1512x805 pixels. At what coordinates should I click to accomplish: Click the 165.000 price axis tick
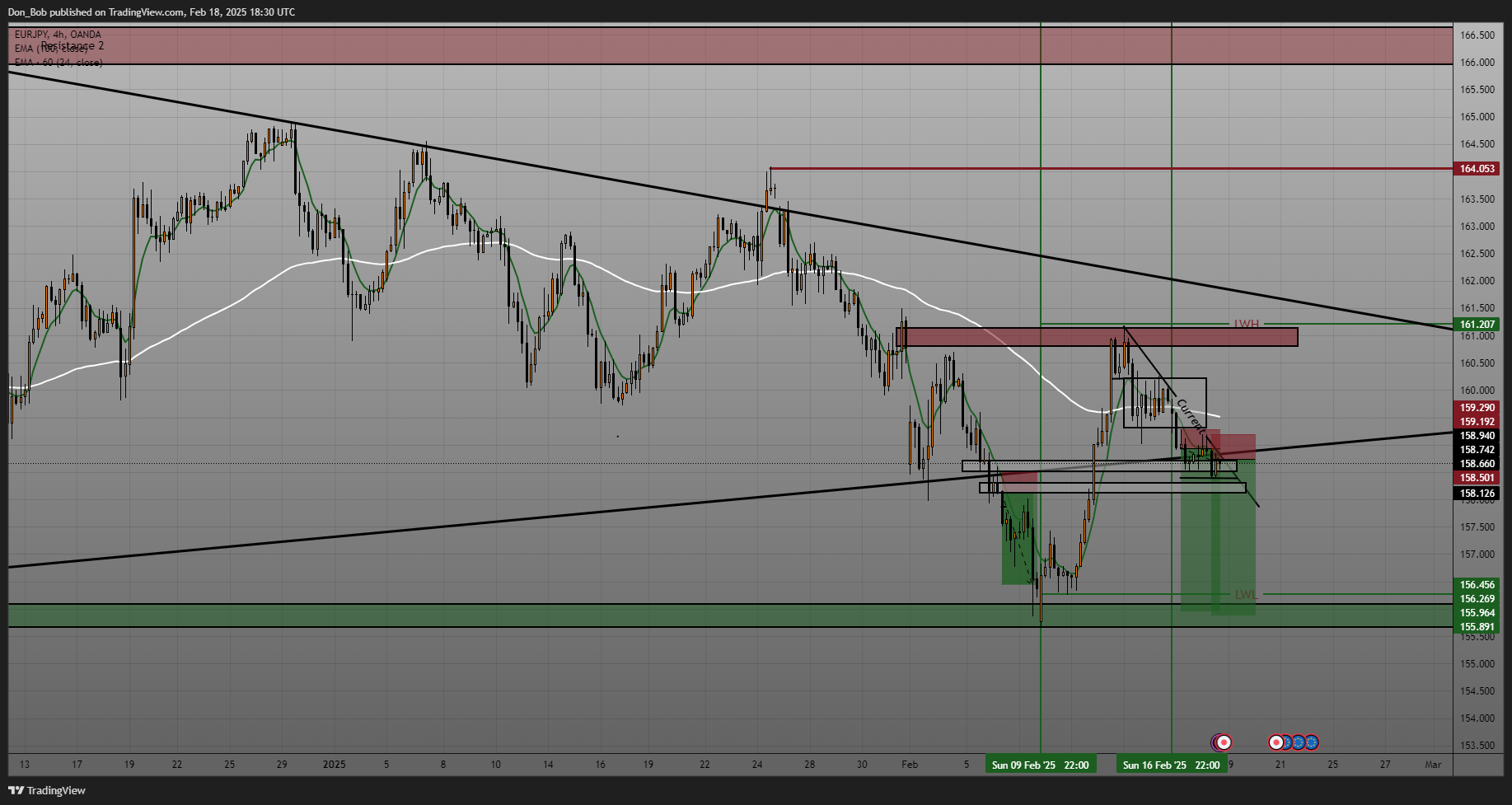coord(1477,117)
